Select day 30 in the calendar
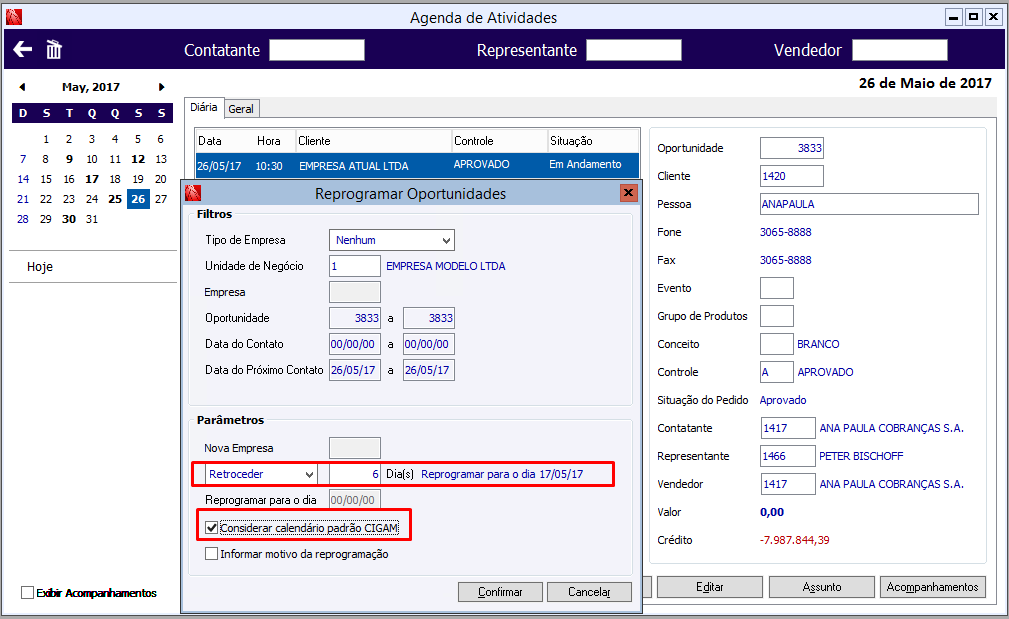This screenshot has width=1009, height=619. click(x=69, y=219)
